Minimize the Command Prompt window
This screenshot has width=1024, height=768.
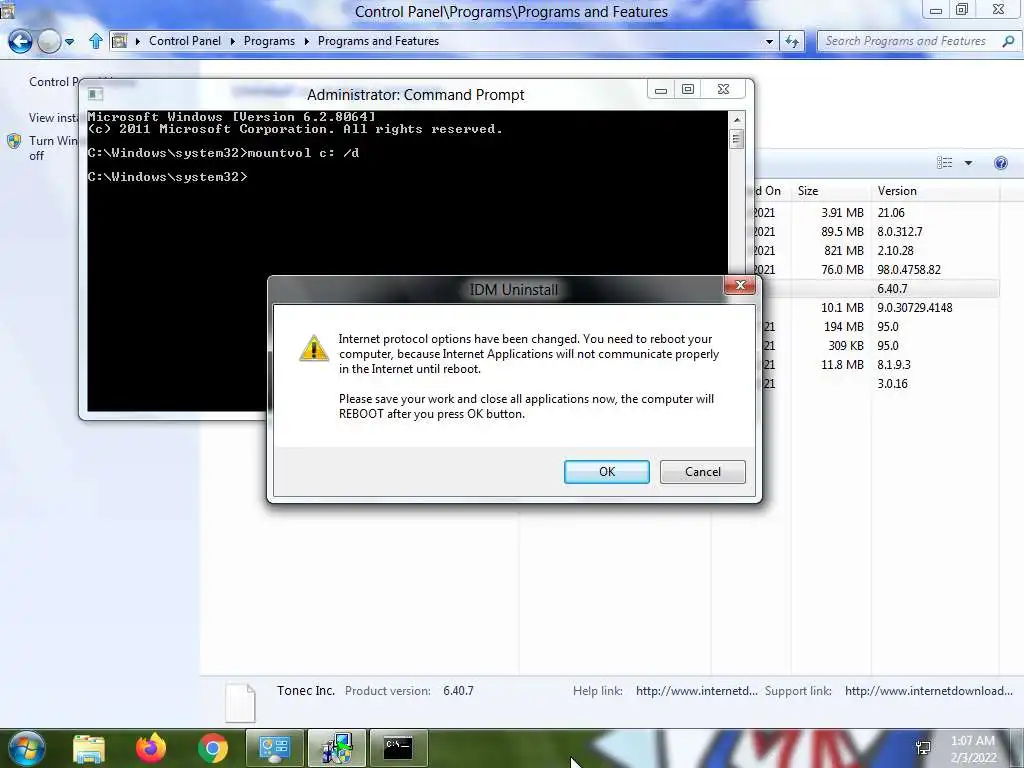coord(661,89)
